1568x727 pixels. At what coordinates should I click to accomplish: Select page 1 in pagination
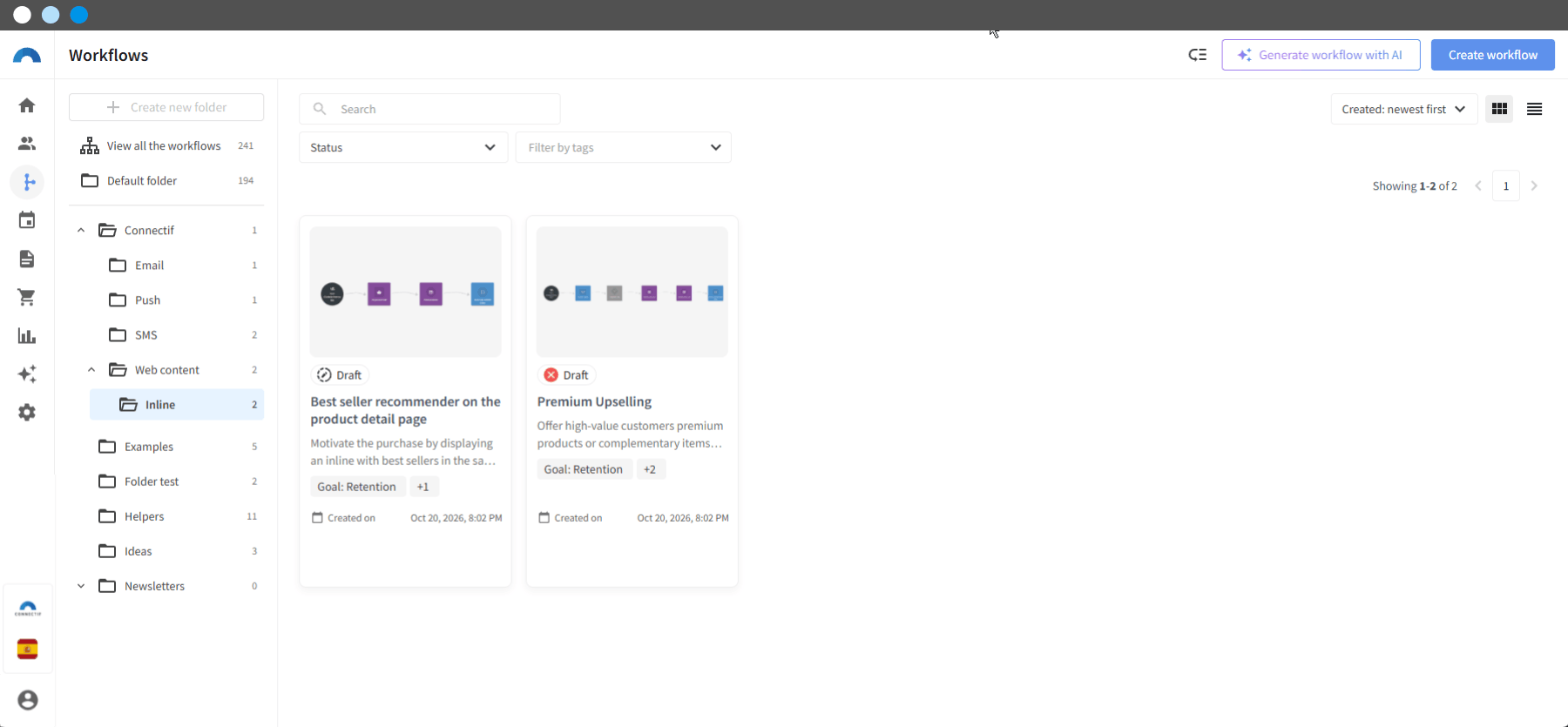tap(1506, 185)
